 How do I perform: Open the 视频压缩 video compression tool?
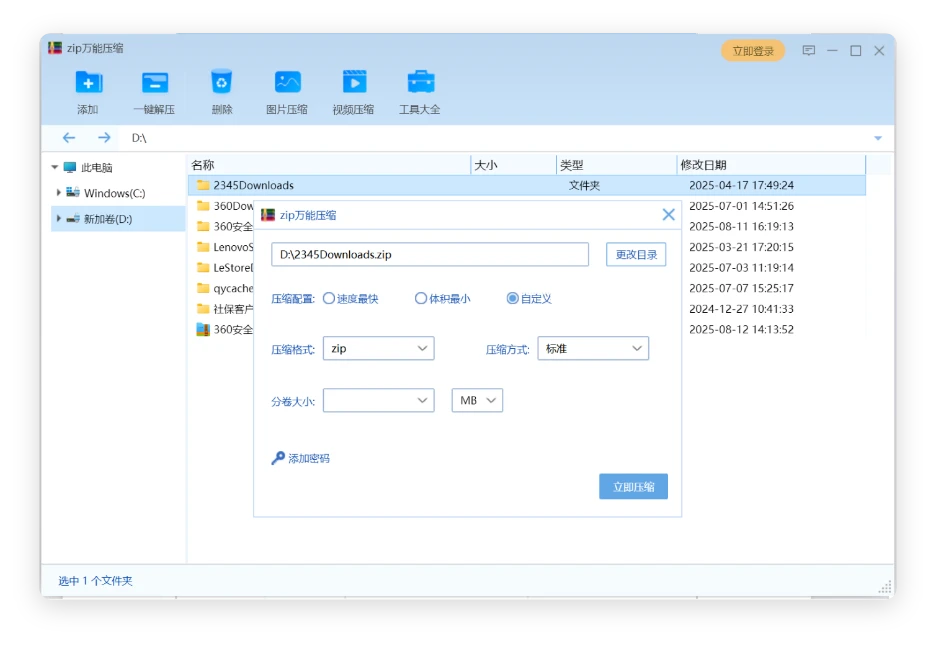click(353, 83)
